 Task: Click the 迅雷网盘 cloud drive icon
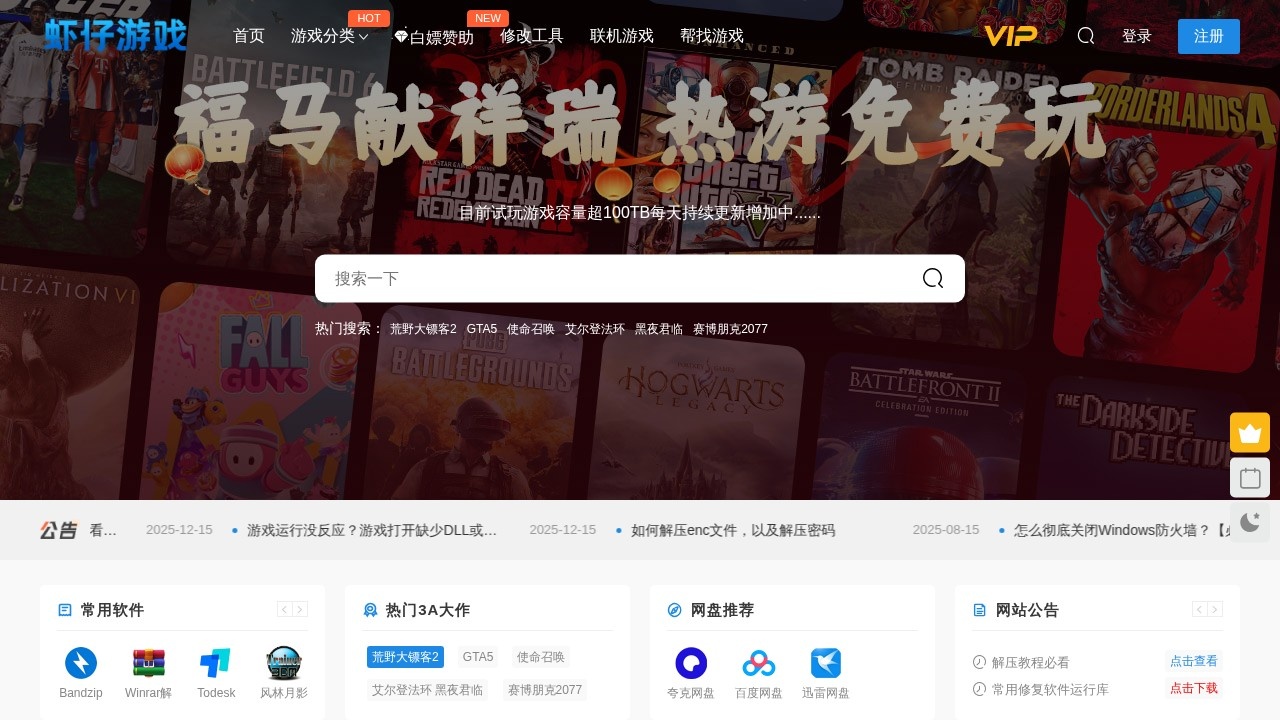(826, 663)
